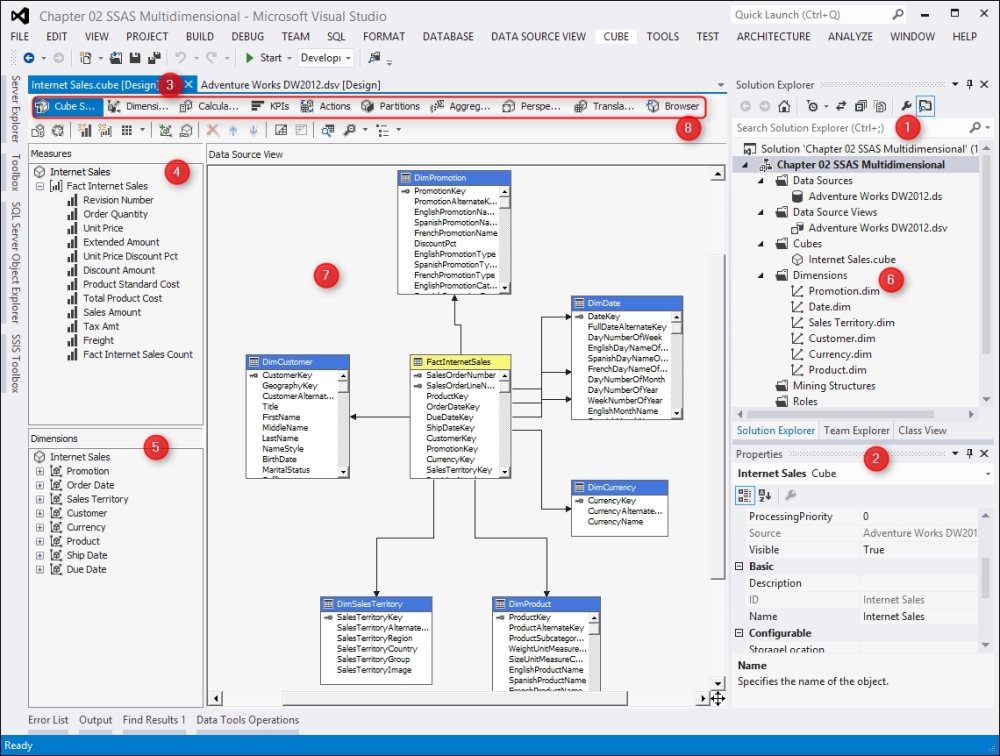Click the New Measure icon in cube toolbar
The image size is (1000, 756).
84,130
